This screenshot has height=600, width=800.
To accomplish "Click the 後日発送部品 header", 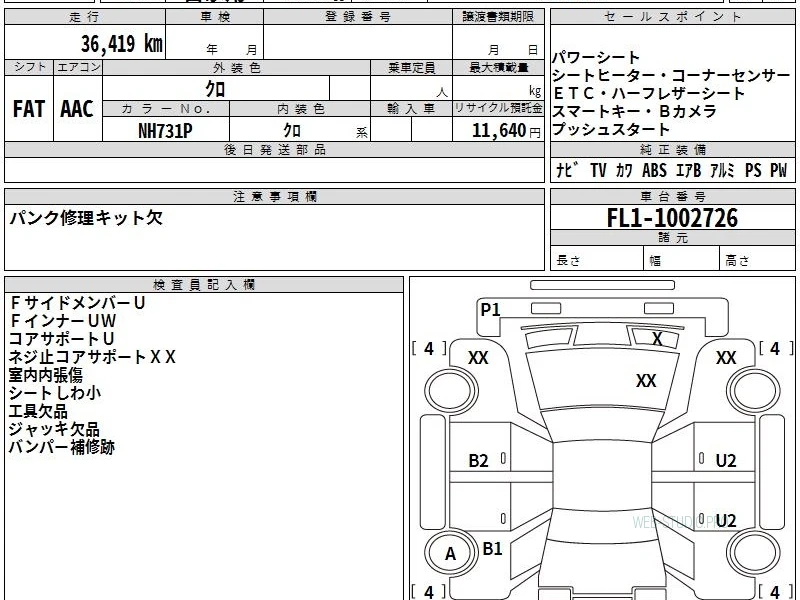I will point(274,149).
